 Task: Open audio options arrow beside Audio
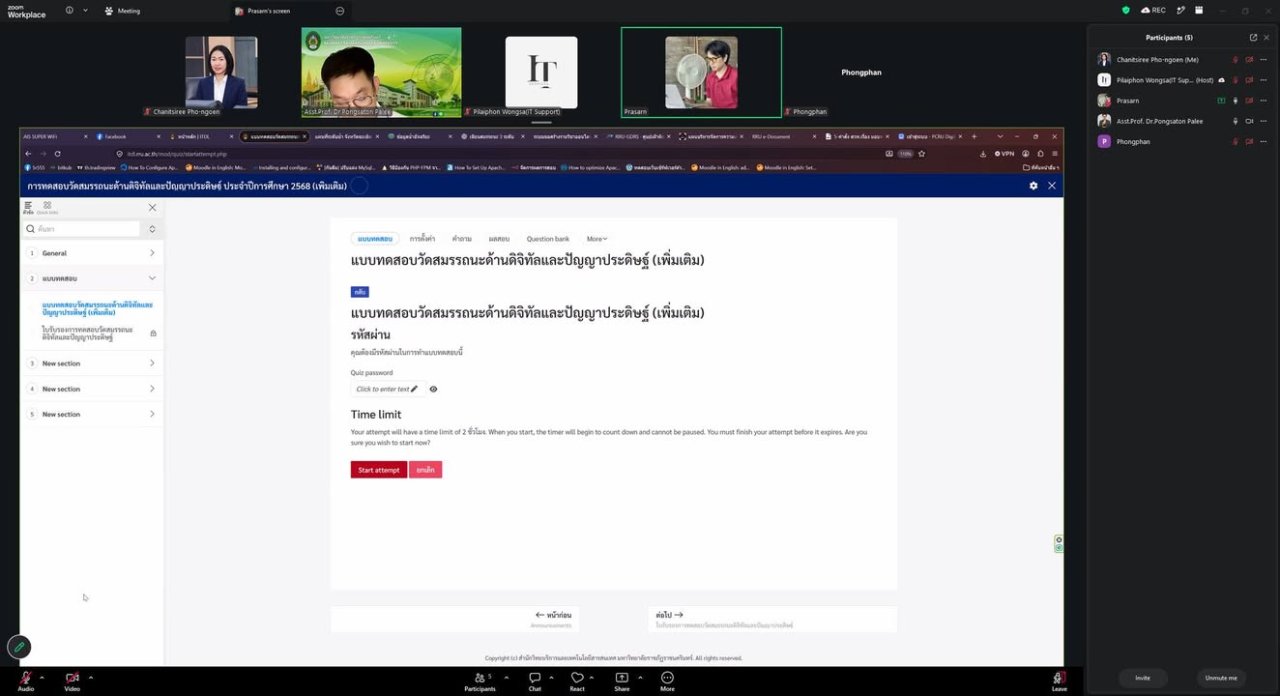tap(43, 677)
